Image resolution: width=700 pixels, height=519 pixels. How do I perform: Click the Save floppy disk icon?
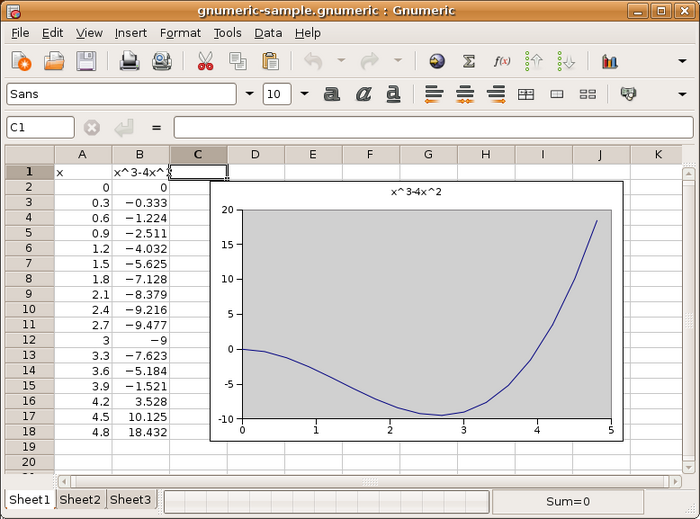click(x=87, y=61)
